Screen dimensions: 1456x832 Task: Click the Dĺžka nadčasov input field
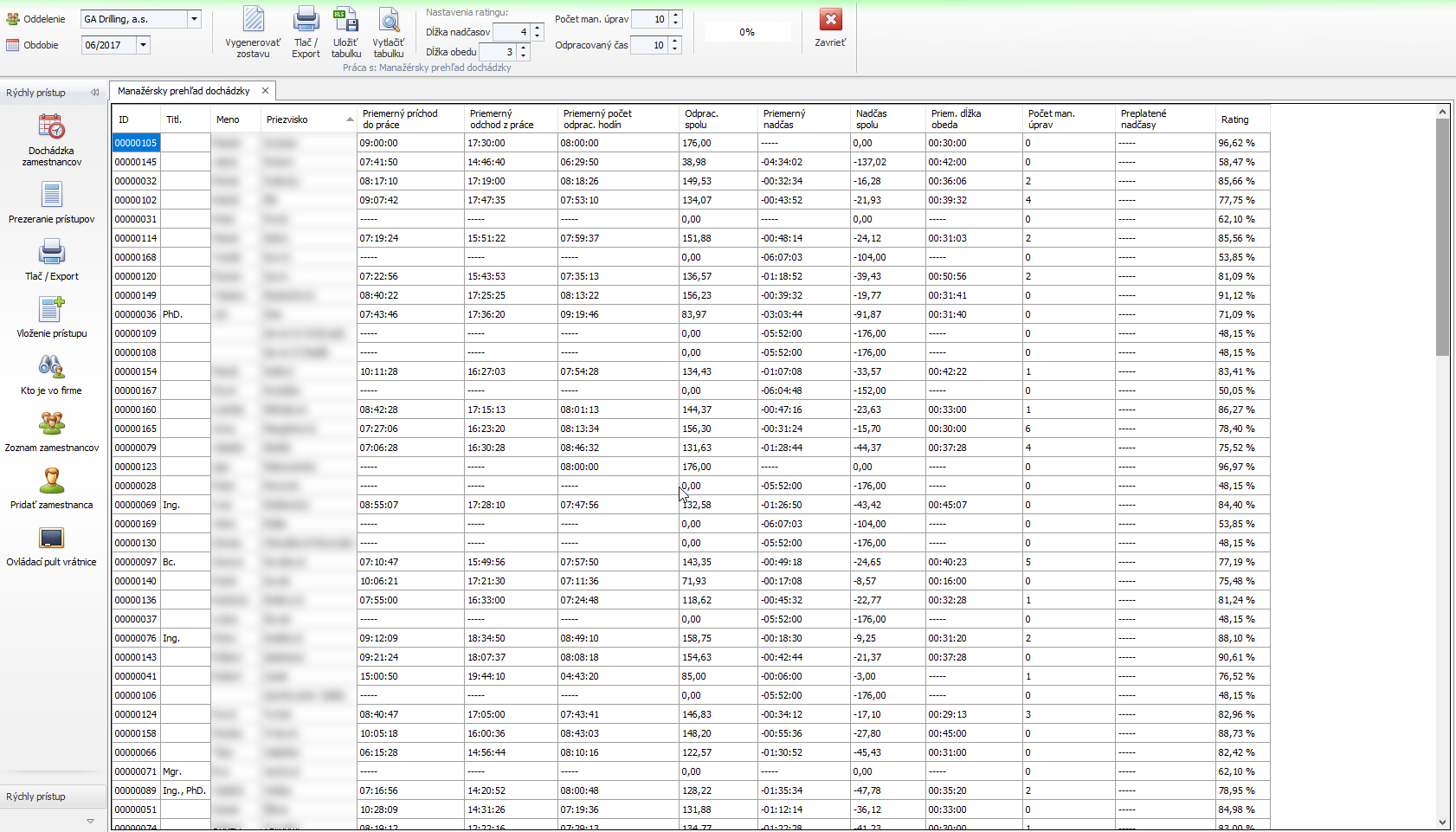[512, 32]
